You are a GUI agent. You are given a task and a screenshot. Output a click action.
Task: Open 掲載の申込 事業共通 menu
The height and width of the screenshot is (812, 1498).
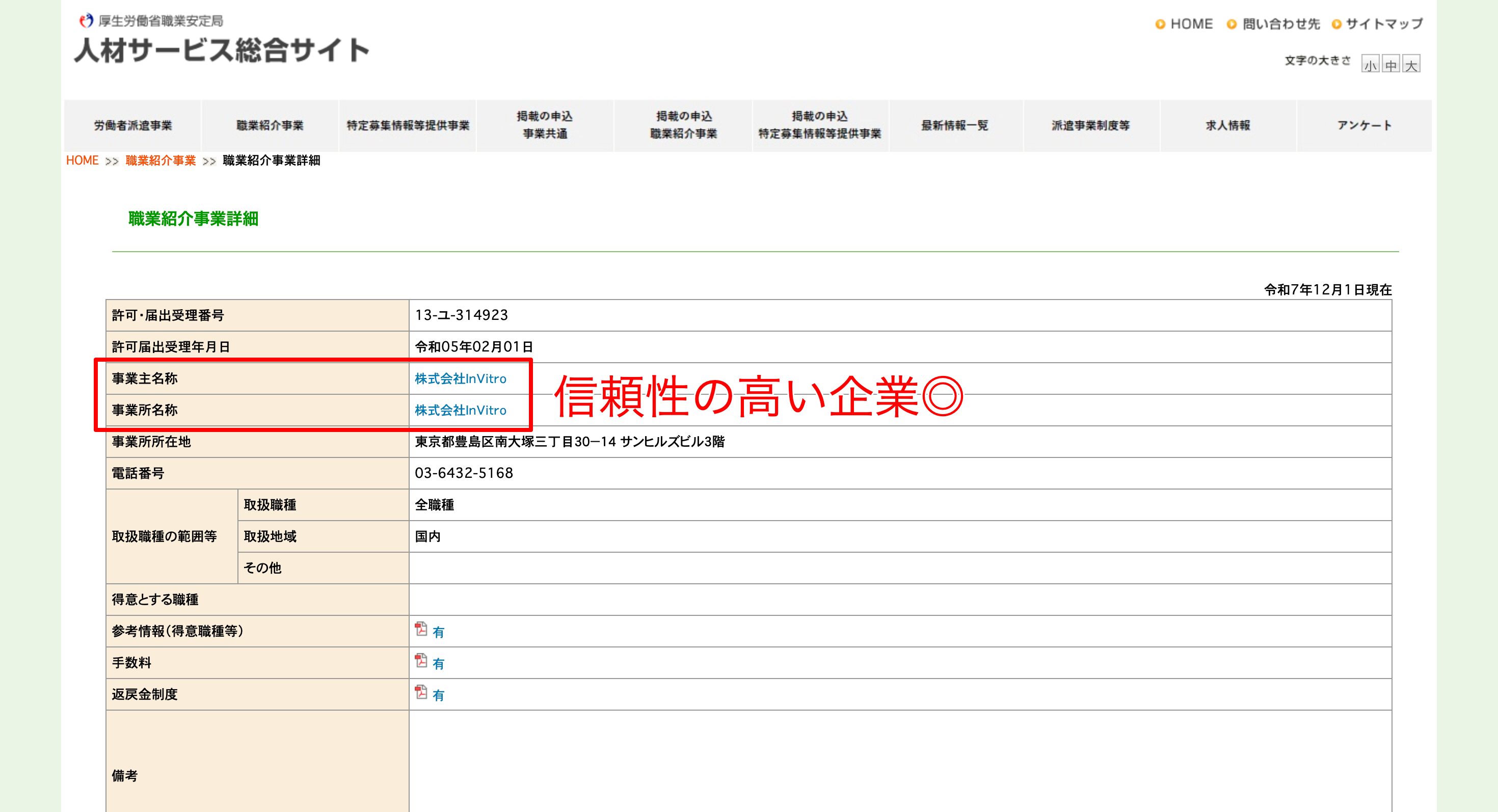pyautogui.click(x=545, y=125)
